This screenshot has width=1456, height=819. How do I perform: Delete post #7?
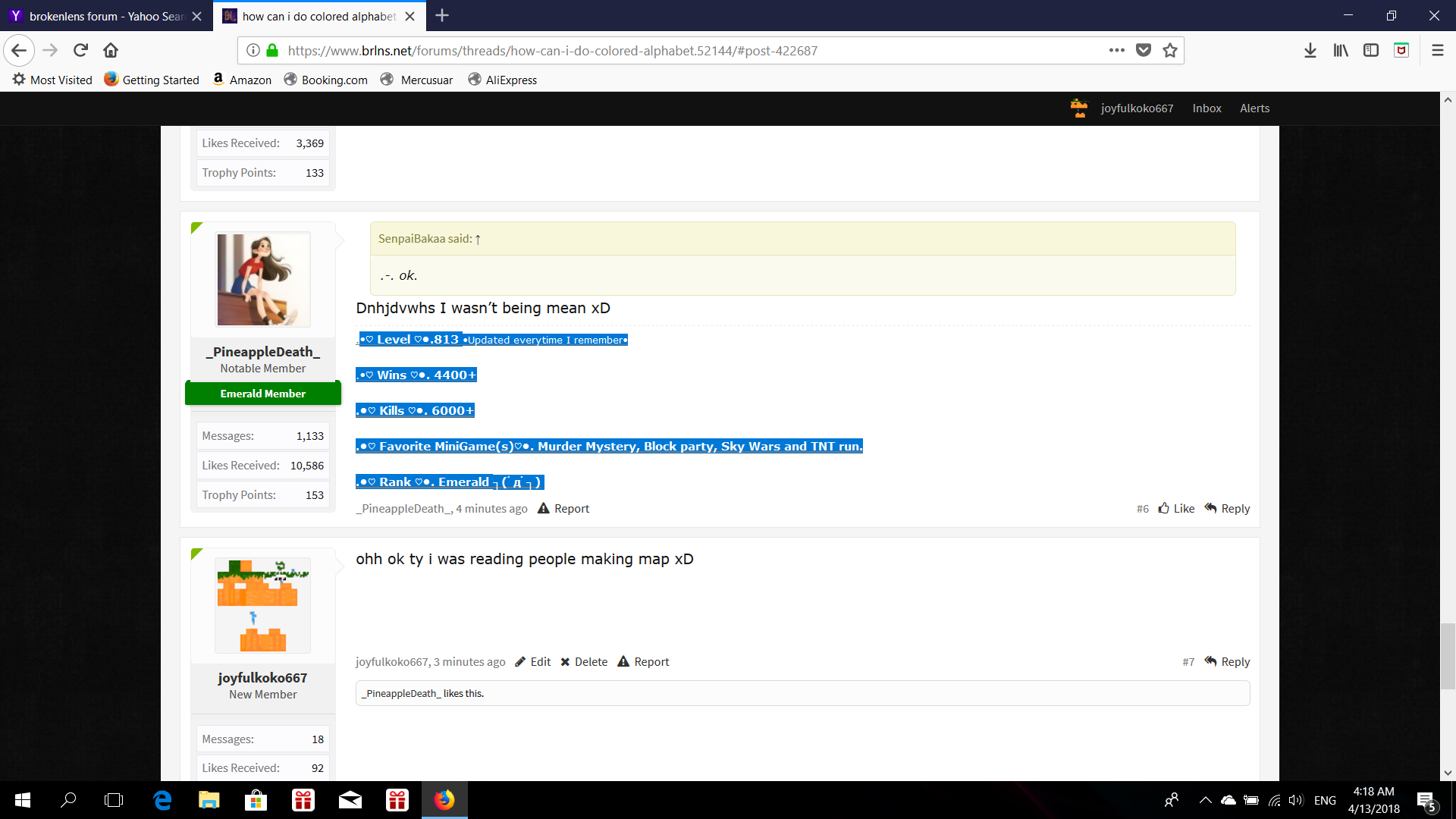coord(584,662)
